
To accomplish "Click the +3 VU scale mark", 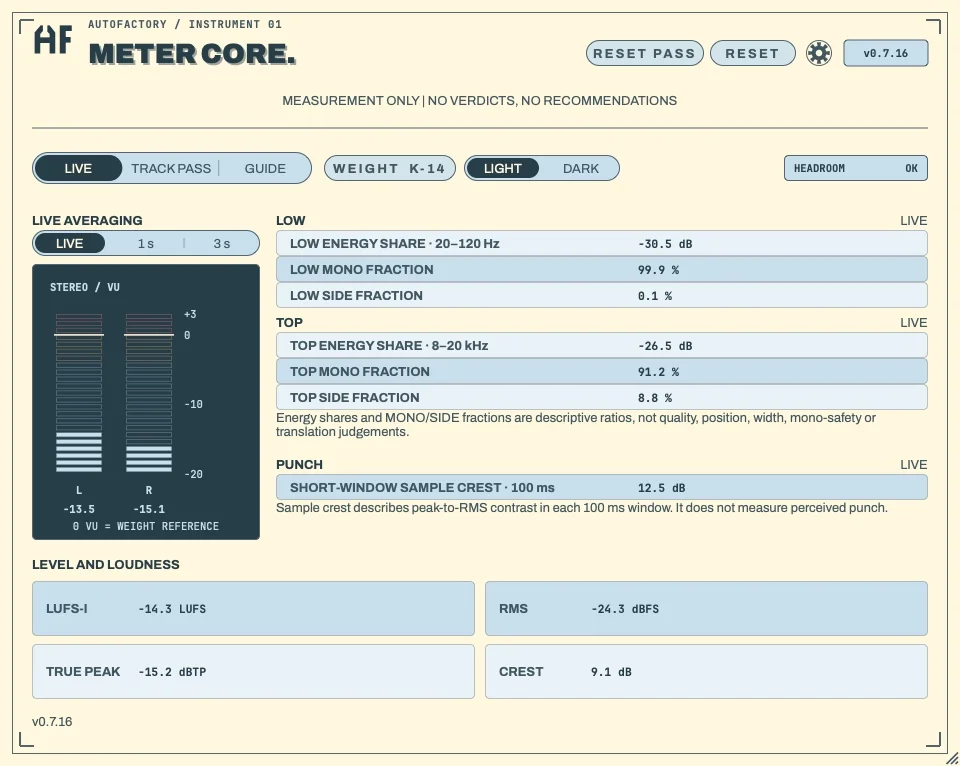I will click(x=190, y=314).
